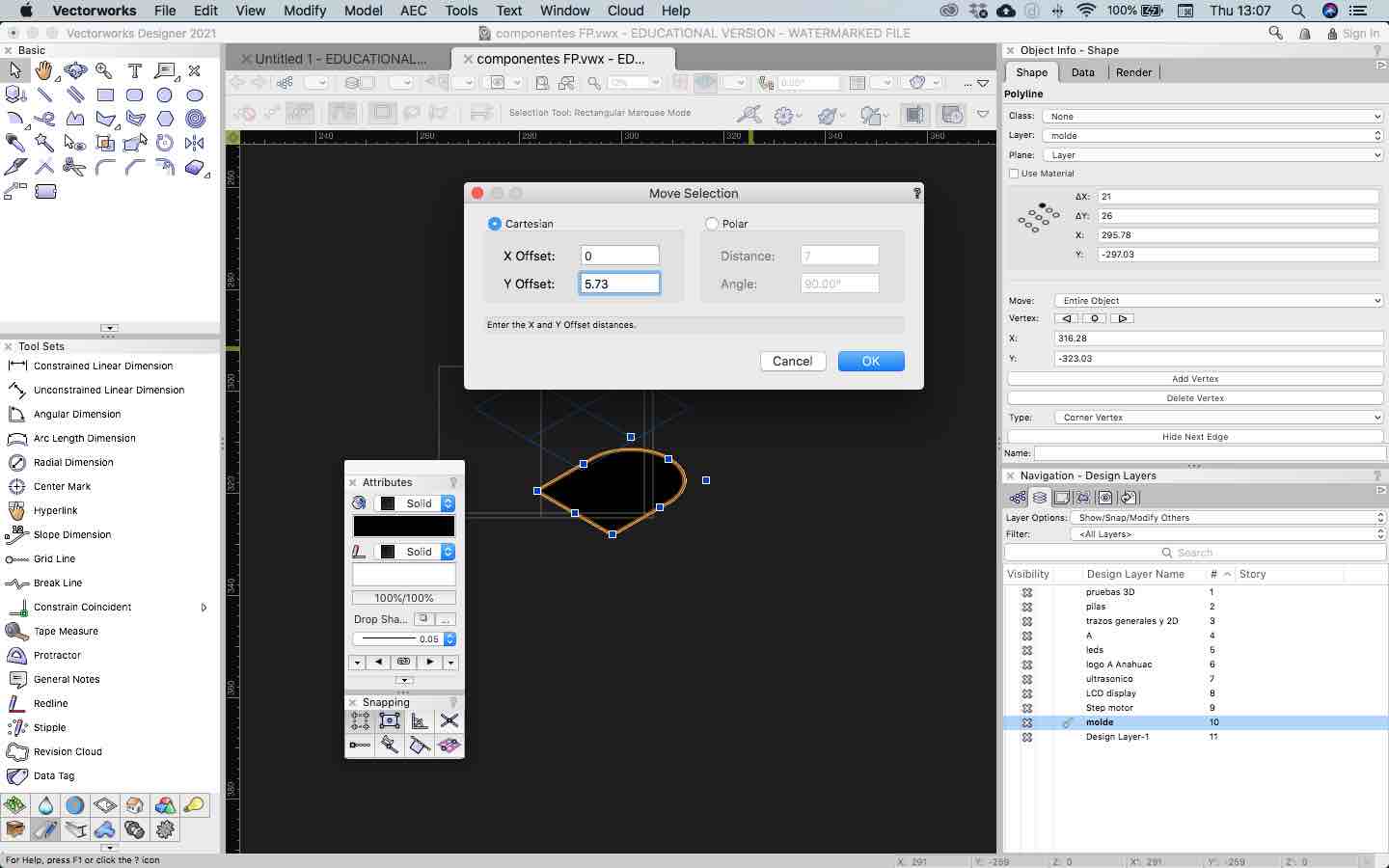Choose the Rotate tool

(x=165, y=143)
